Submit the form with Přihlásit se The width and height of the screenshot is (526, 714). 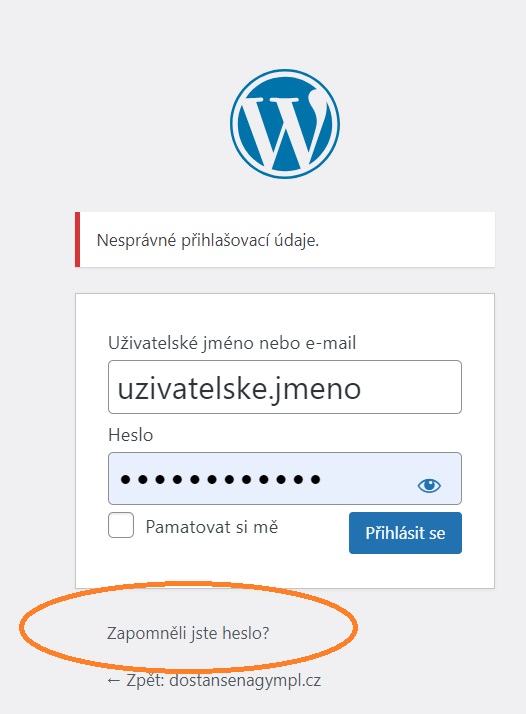pyautogui.click(x=405, y=533)
